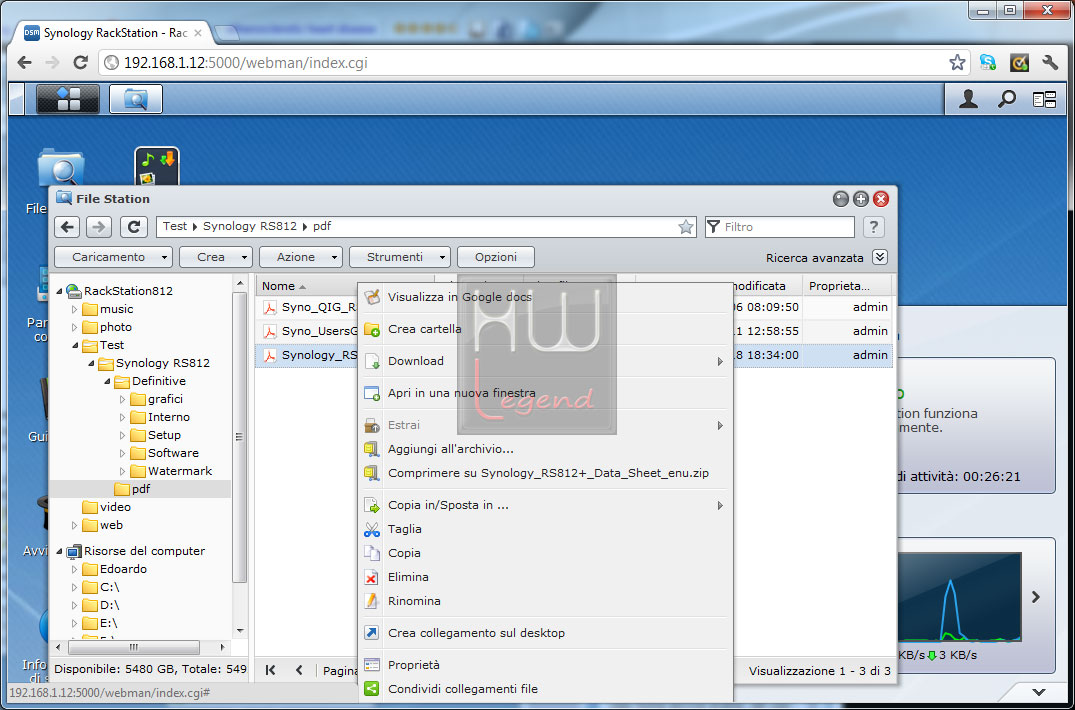Click the Syno_UsersG PDF file icon

click(x=270, y=332)
